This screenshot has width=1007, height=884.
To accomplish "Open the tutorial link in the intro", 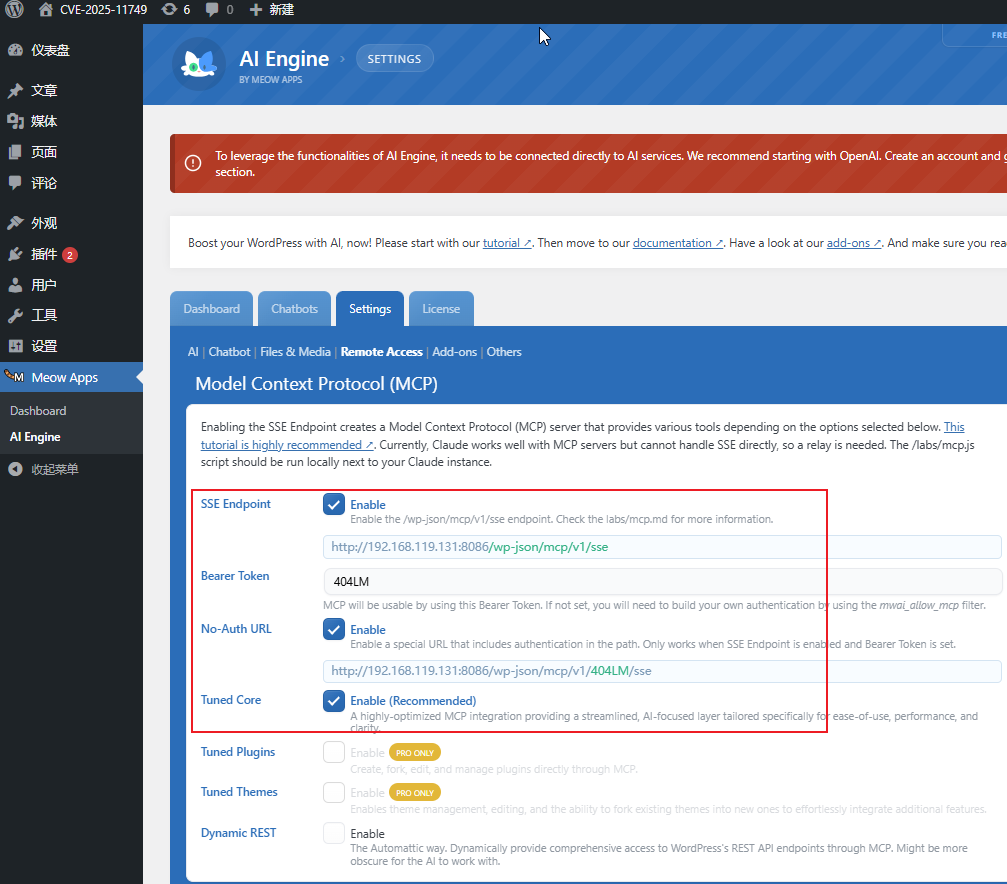I will coord(507,243).
